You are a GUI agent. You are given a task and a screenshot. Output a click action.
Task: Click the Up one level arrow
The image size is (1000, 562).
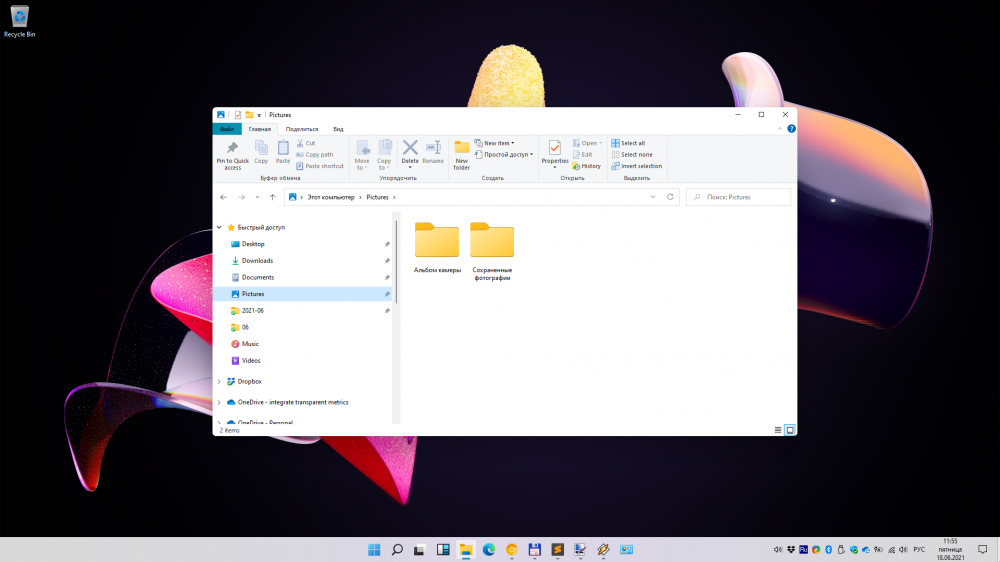point(272,197)
